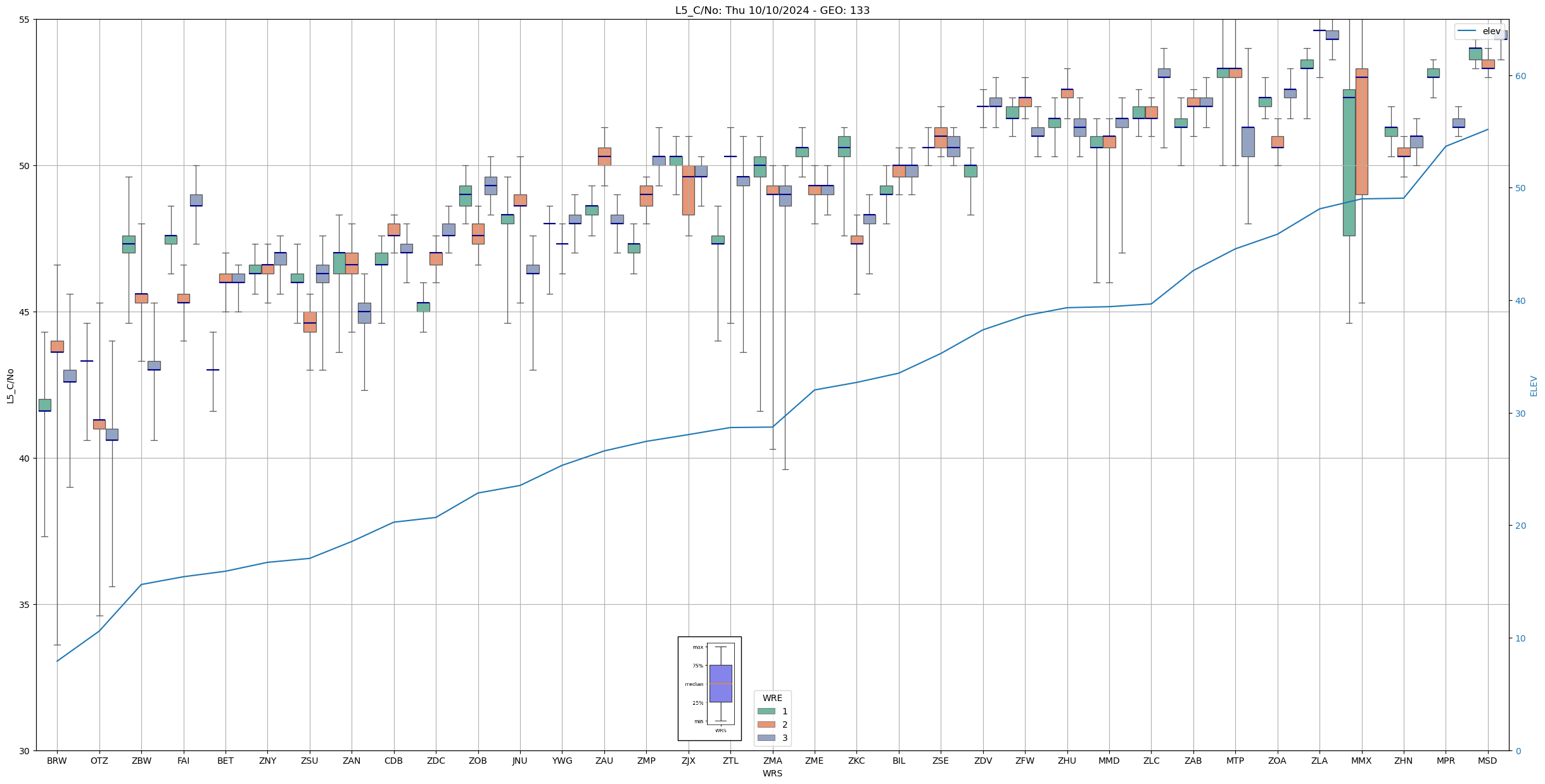
Task: Click the FAI station tick label
Action: click(184, 761)
